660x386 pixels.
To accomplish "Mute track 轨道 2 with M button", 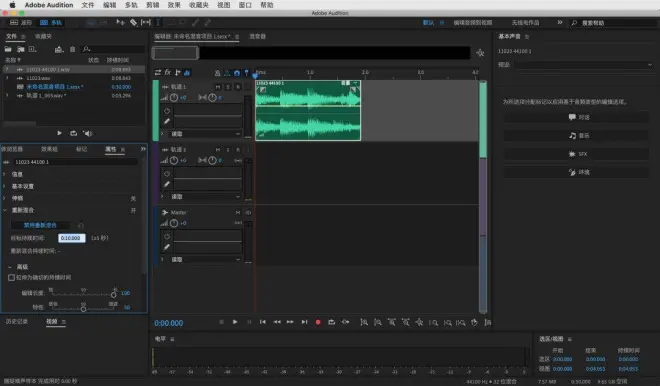I will click(218, 149).
